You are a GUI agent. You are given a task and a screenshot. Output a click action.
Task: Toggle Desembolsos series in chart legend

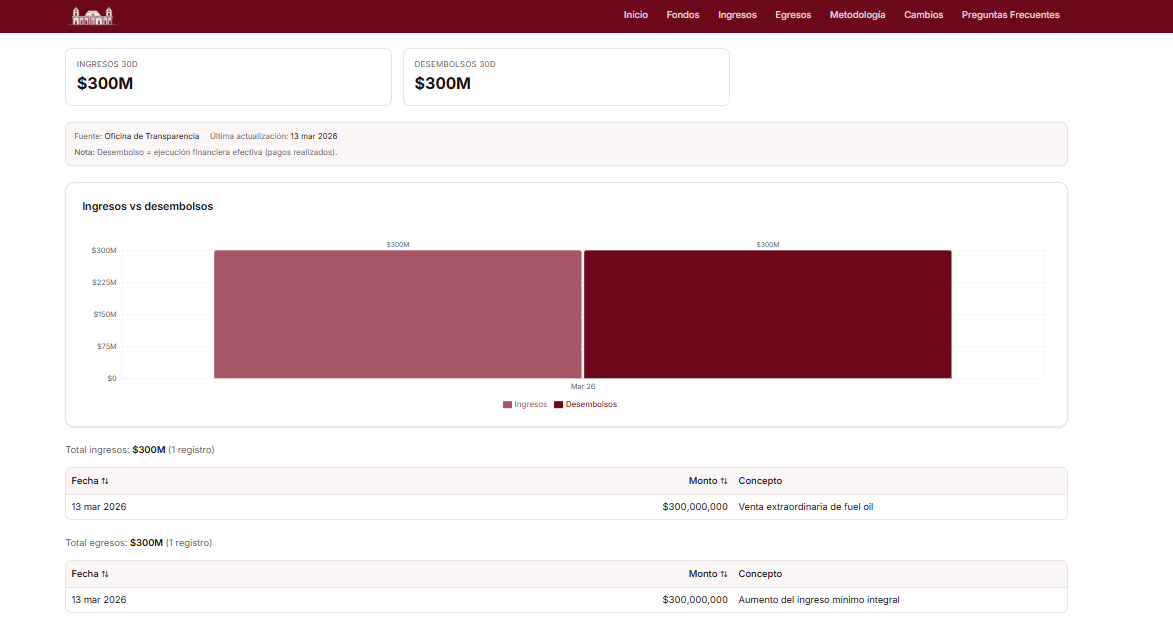585,404
